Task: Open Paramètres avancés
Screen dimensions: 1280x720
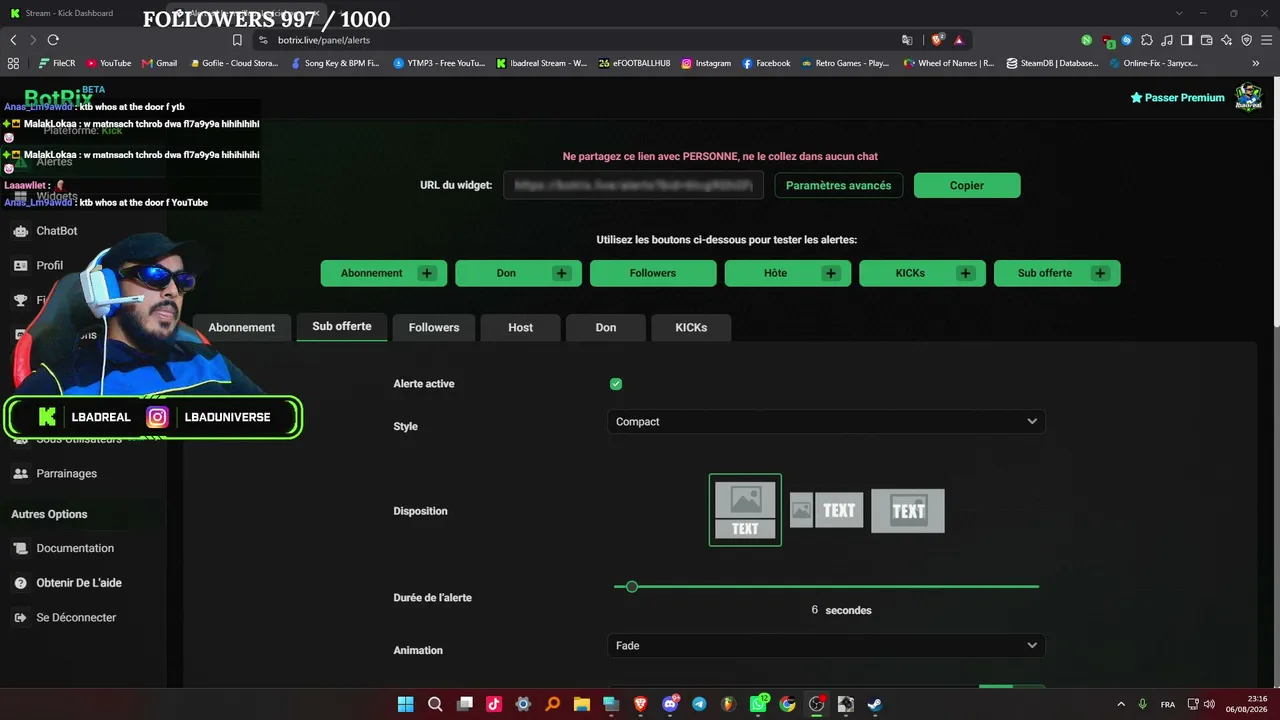Action: tap(839, 185)
